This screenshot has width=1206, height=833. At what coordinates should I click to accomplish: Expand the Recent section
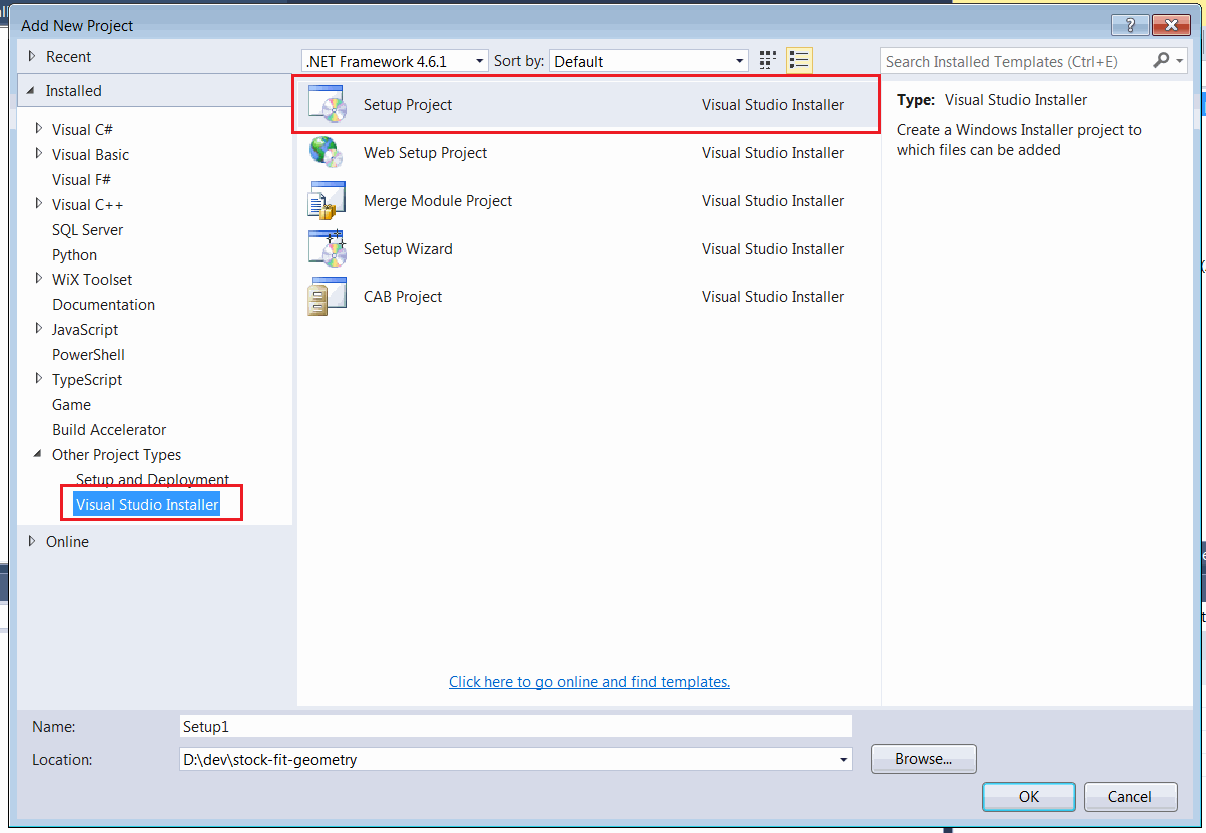(x=32, y=57)
